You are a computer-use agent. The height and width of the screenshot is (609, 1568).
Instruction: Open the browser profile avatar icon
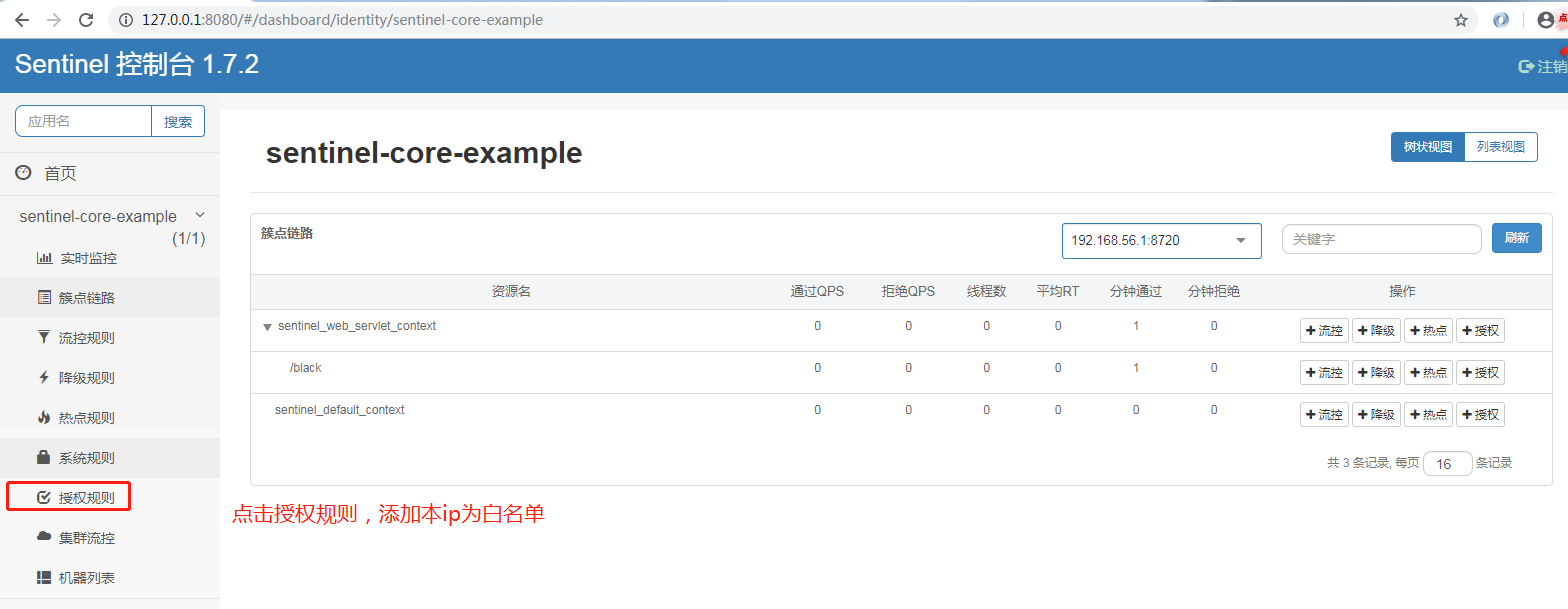1546,20
